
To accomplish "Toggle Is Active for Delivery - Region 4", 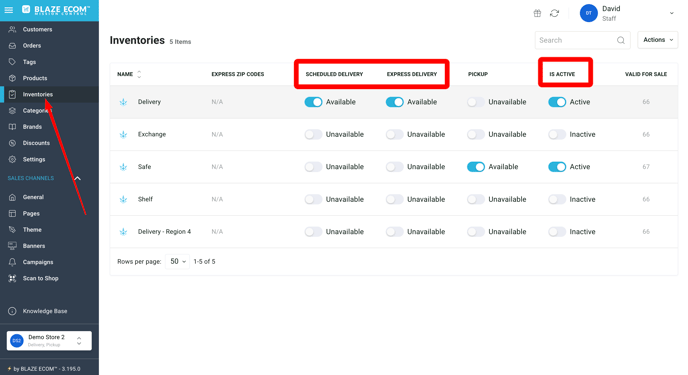I will pos(557,232).
